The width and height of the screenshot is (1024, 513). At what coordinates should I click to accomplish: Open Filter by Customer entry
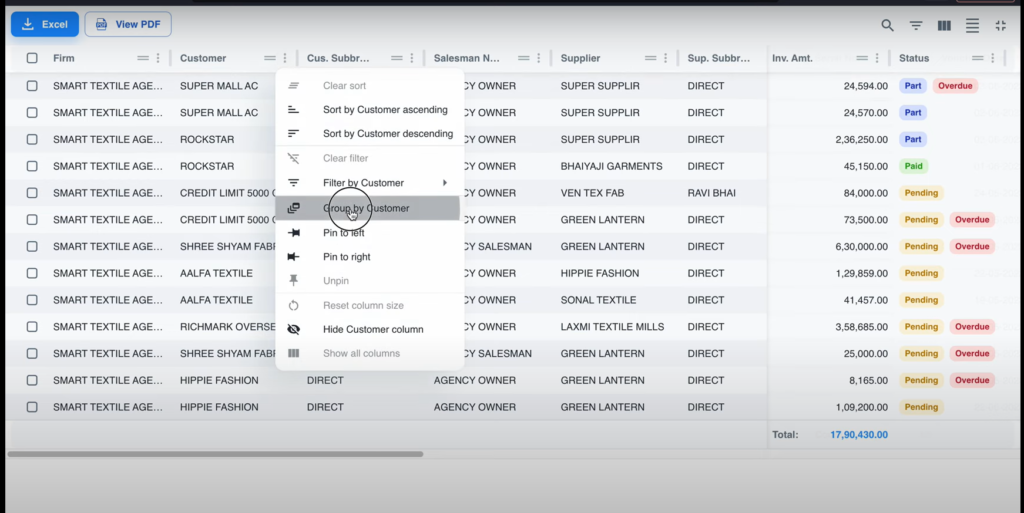370,183
